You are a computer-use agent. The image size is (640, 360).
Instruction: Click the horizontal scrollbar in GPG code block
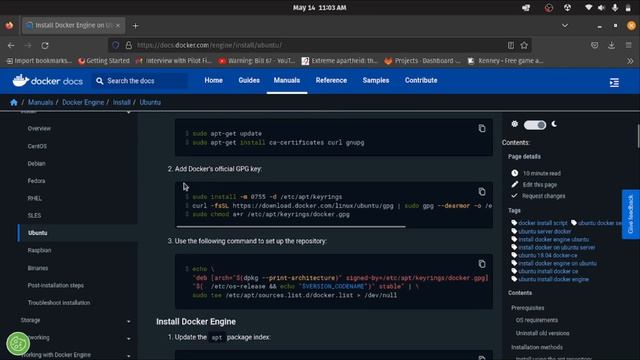(x=291, y=227)
